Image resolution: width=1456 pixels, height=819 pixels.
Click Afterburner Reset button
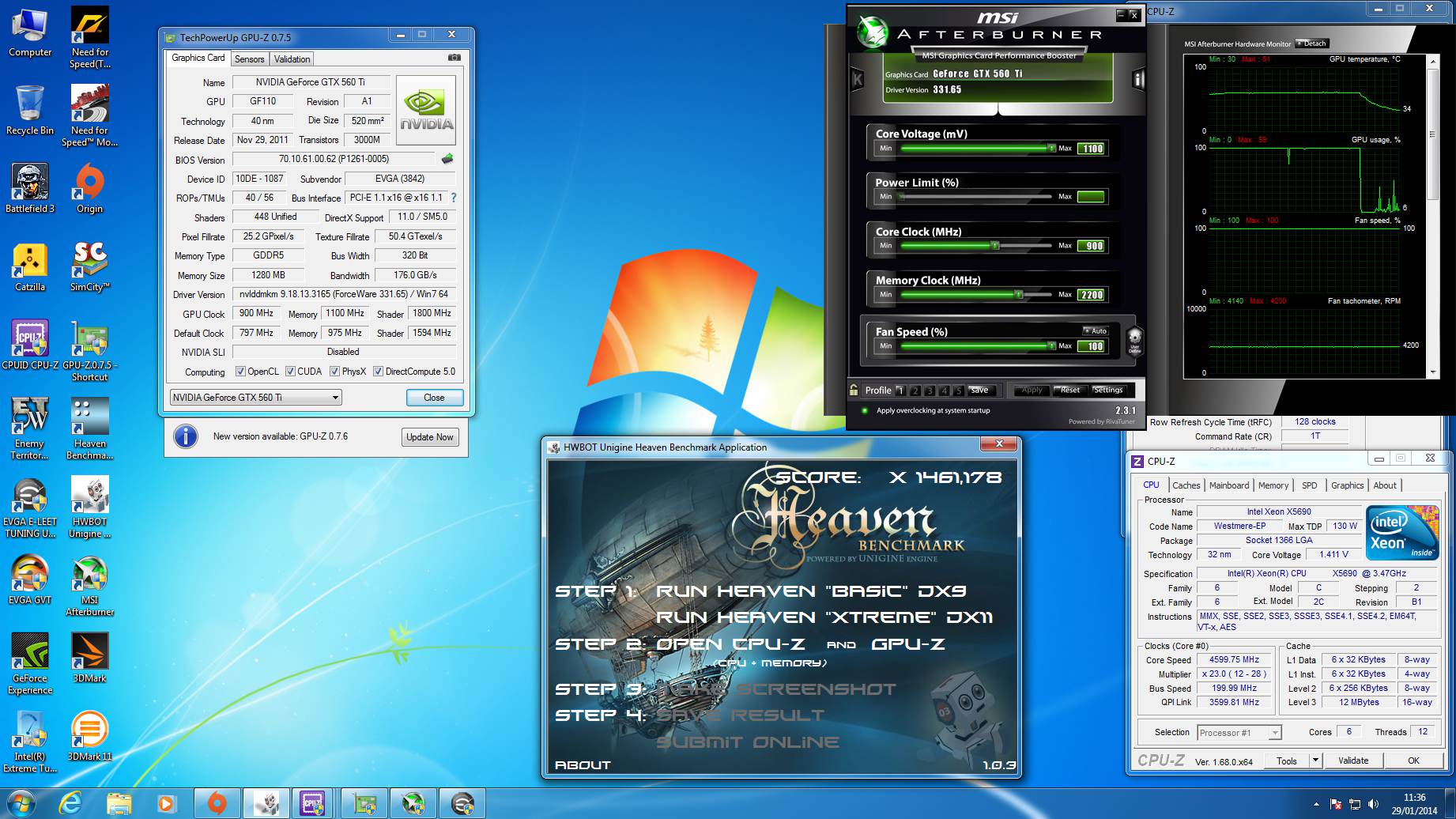(1070, 390)
